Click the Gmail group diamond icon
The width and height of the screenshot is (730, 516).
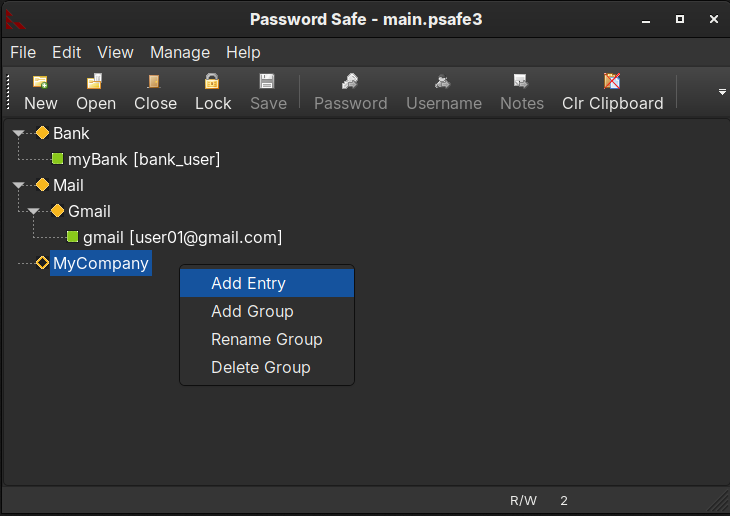pos(57,211)
